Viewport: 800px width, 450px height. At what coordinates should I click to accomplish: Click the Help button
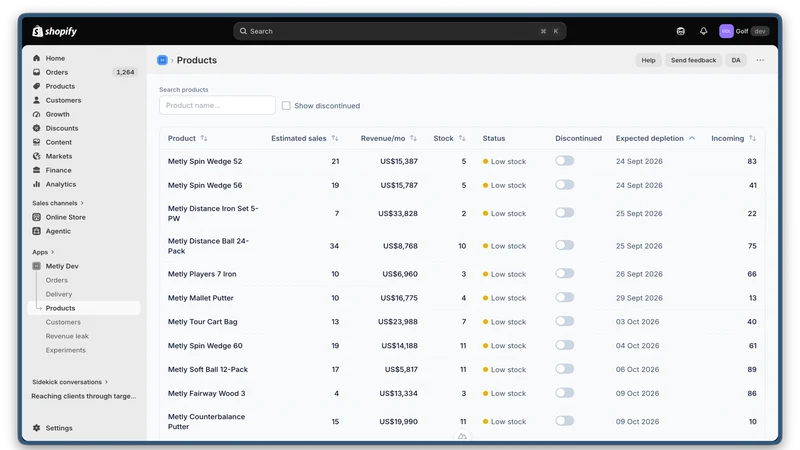pos(648,60)
